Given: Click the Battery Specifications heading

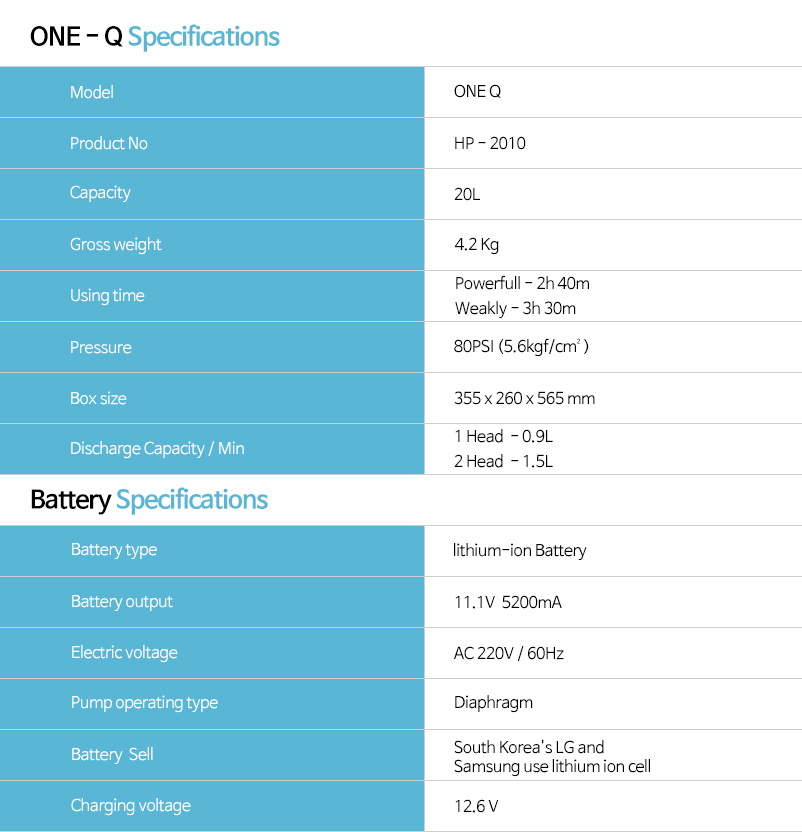Looking at the screenshot, I should pyautogui.click(x=149, y=500).
